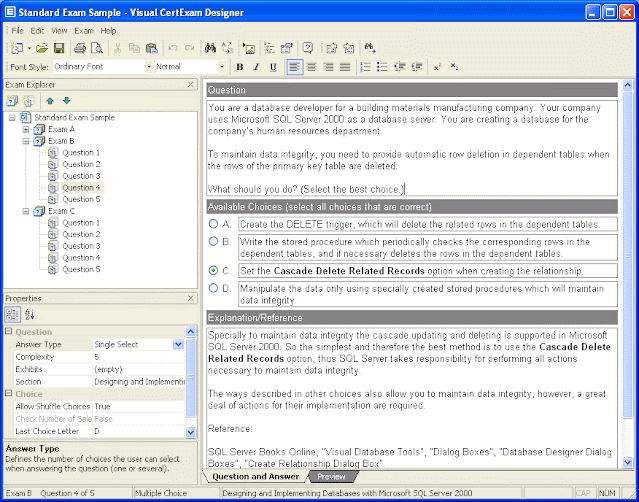Image resolution: width=639 pixels, height=502 pixels.
Task: Click the Cut scissors icon
Action: click(117, 48)
